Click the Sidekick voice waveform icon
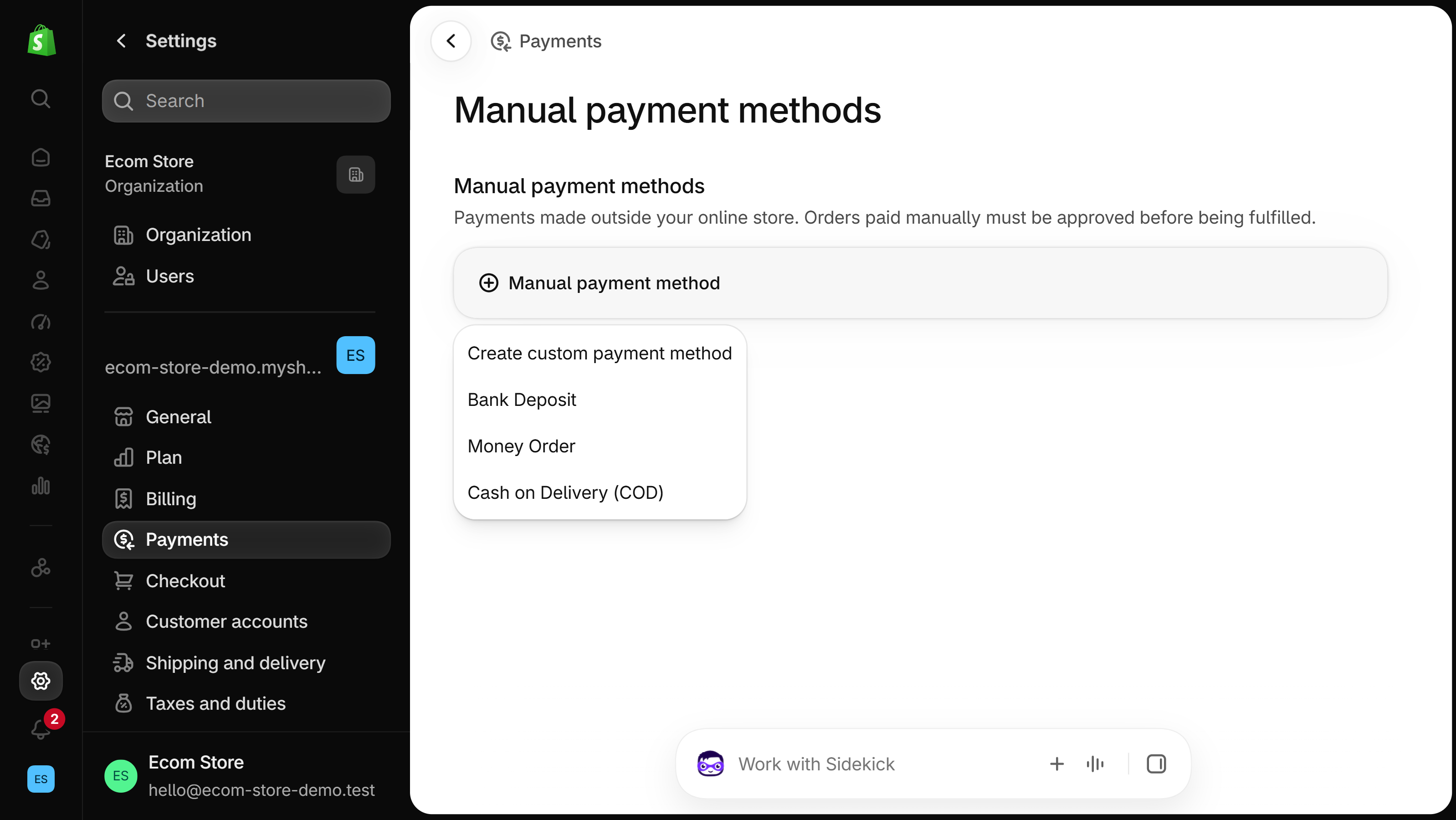The height and width of the screenshot is (820, 1456). click(1095, 764)
